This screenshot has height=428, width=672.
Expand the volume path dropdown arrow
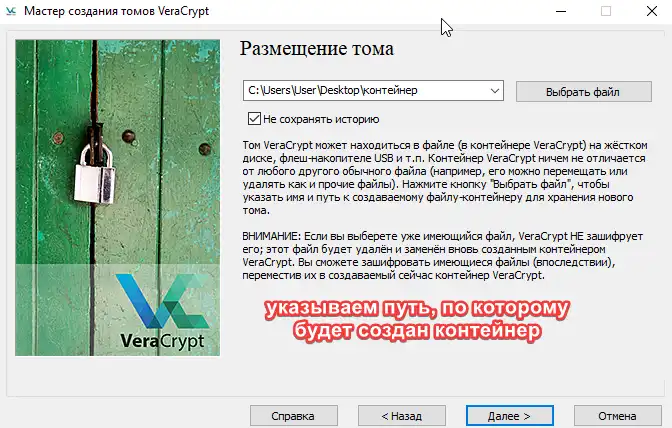tap(495, 91)
